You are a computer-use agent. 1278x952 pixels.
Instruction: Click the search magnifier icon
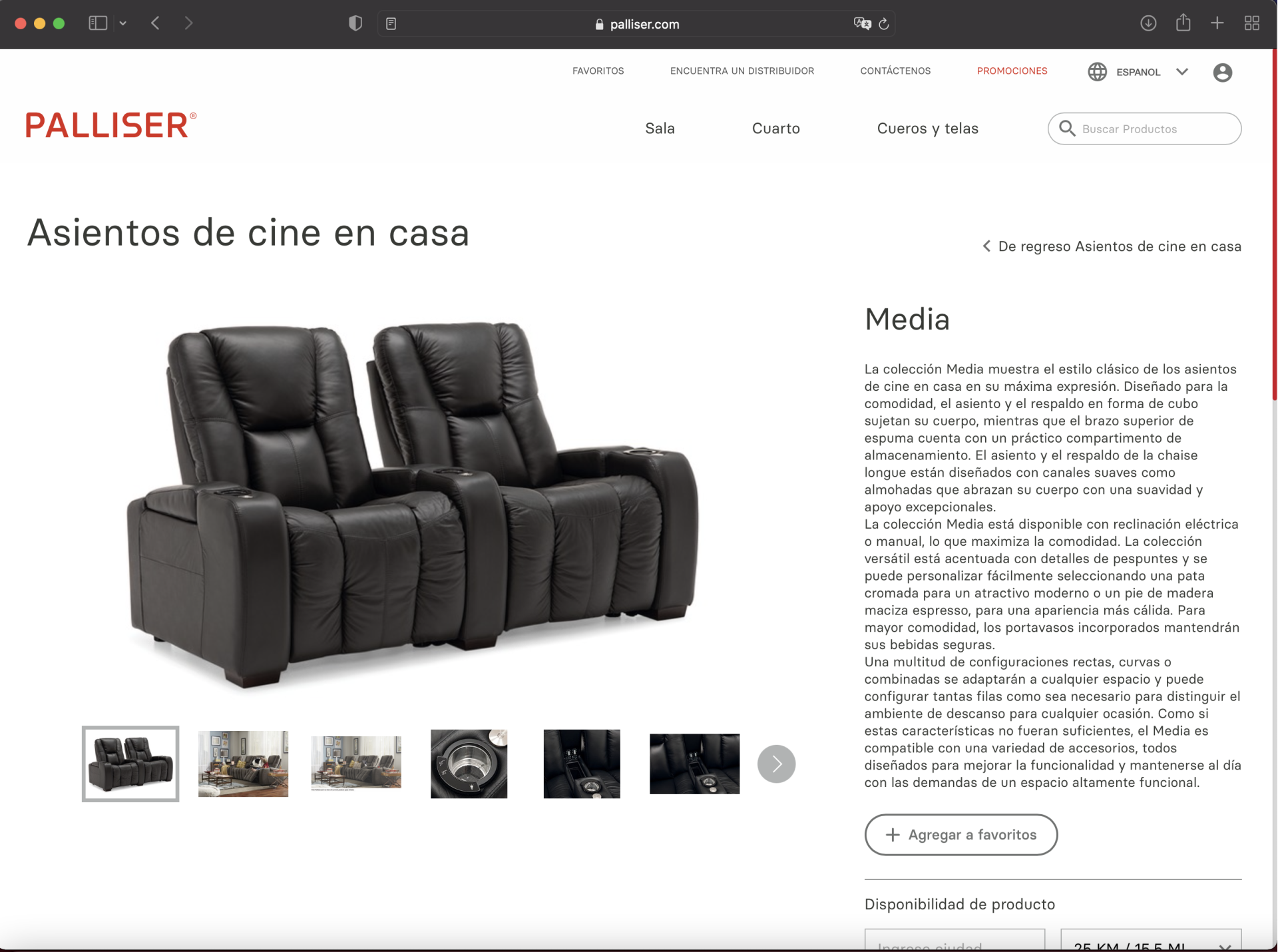coord(1067,128)
